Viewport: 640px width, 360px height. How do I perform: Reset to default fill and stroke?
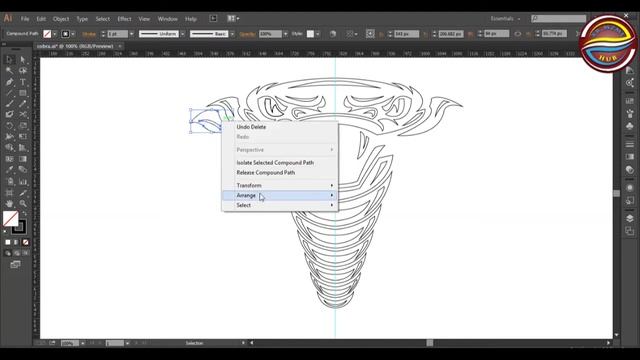coord(5,231)
